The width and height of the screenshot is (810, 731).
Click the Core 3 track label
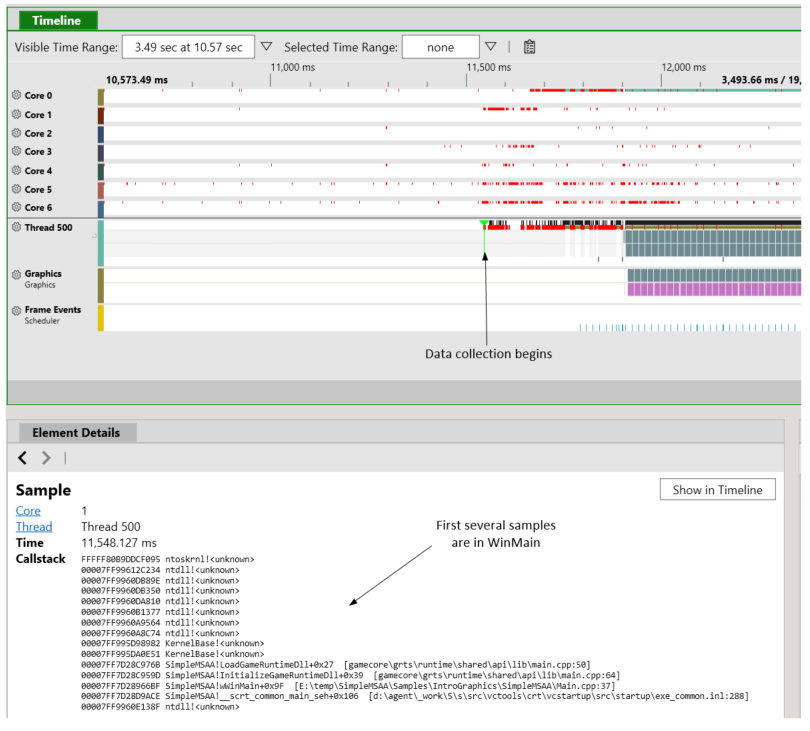point(38,151)
